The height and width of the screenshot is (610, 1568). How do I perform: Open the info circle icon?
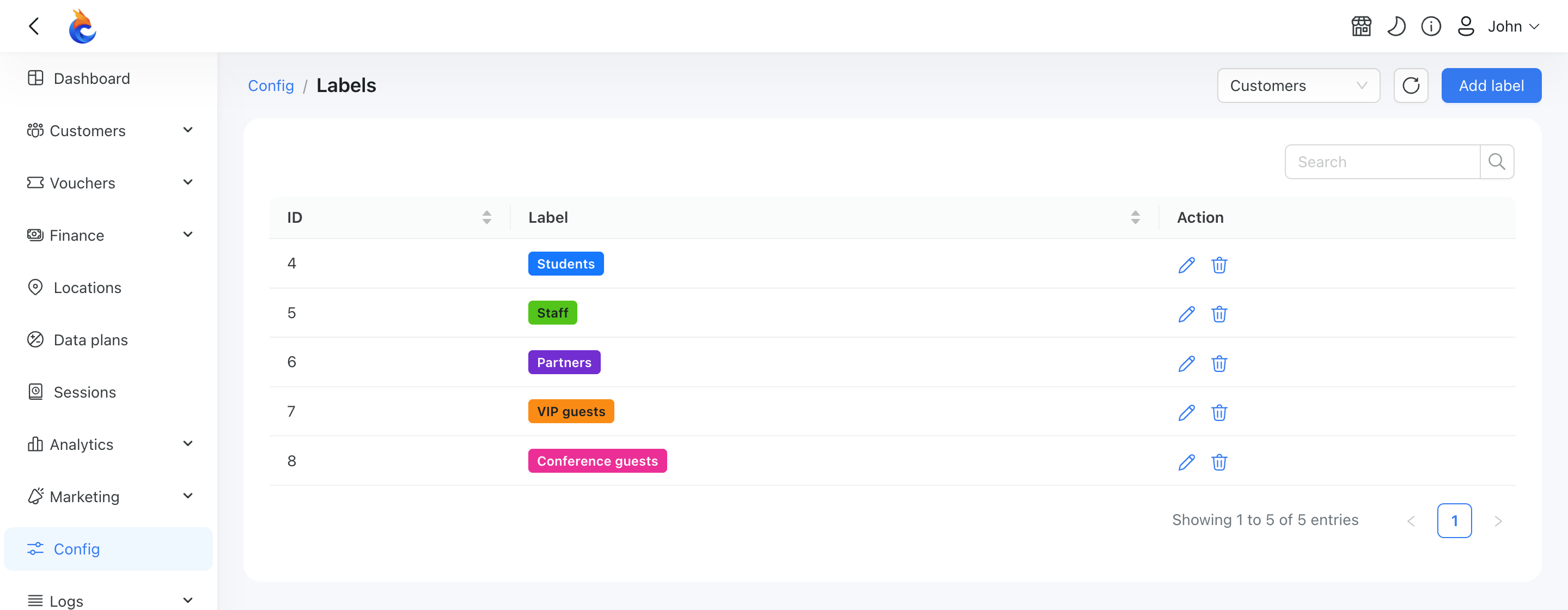click(1430, 26)
